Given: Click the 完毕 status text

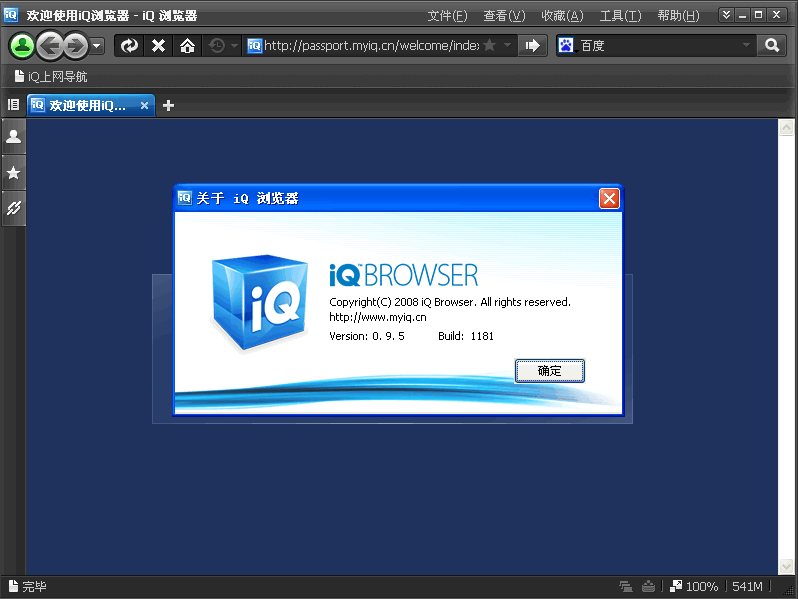Looking at the screenshot, I should pyautogui.click(x=34, y=586).
